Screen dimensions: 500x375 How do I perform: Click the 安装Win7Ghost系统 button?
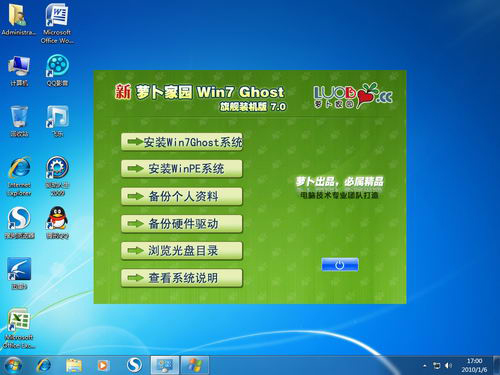[182, 142]
